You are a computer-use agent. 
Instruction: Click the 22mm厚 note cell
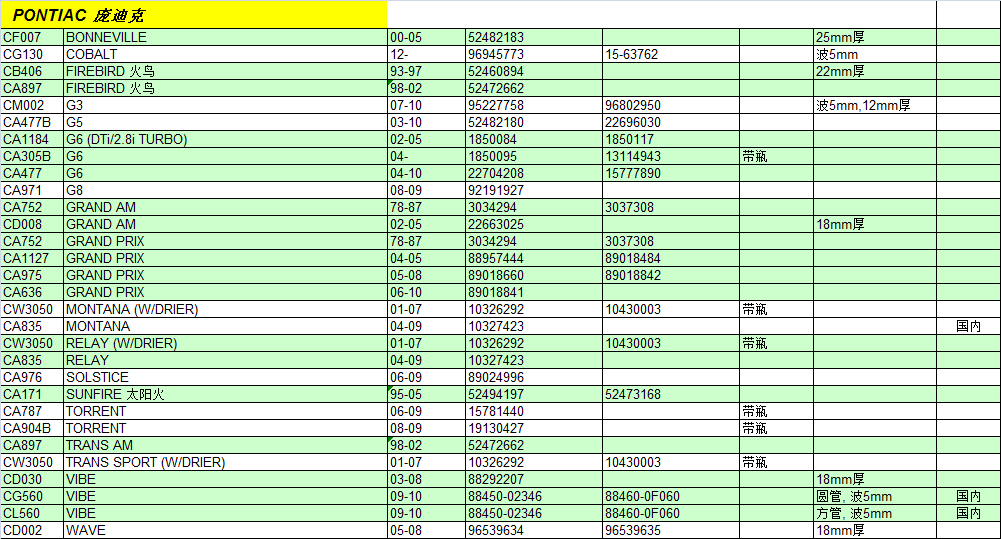[x=875, y=71]
